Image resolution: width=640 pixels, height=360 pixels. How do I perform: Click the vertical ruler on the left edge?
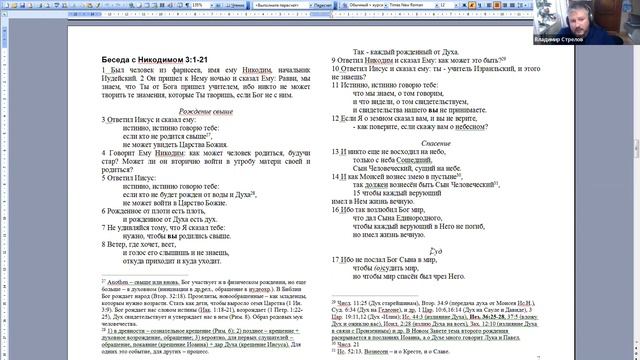4,188
